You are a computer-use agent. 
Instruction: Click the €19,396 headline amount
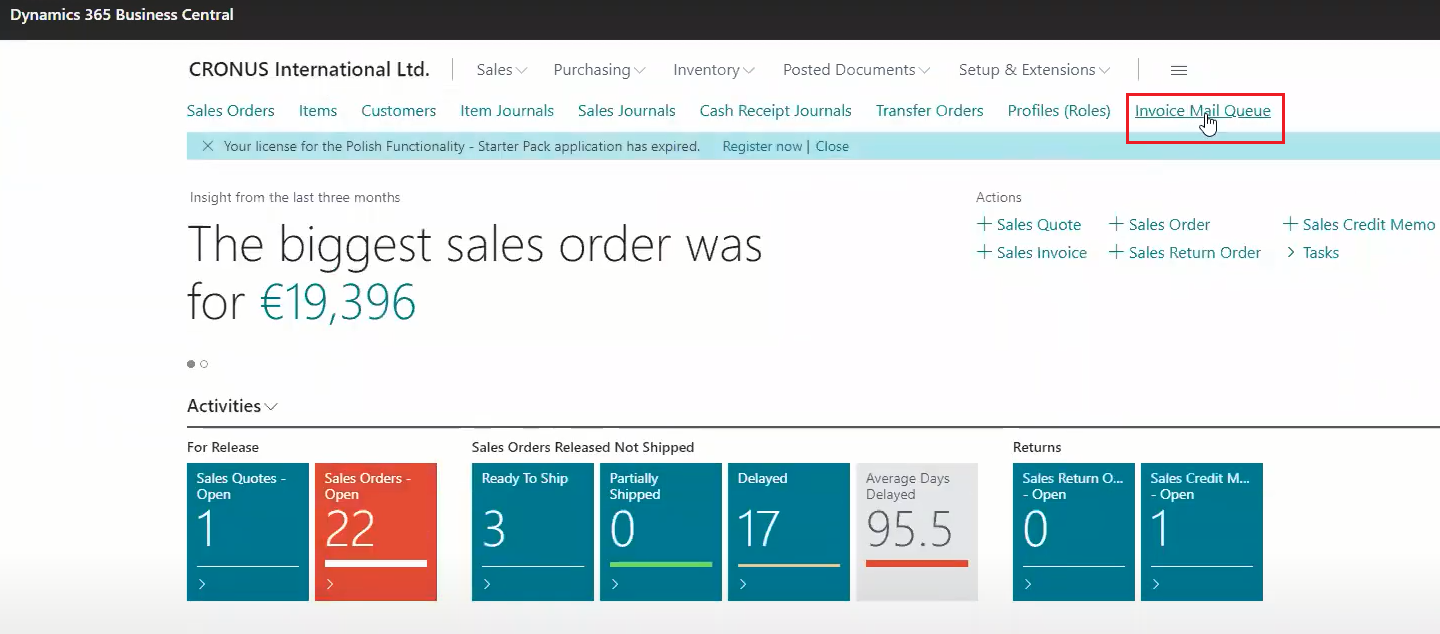339,302
